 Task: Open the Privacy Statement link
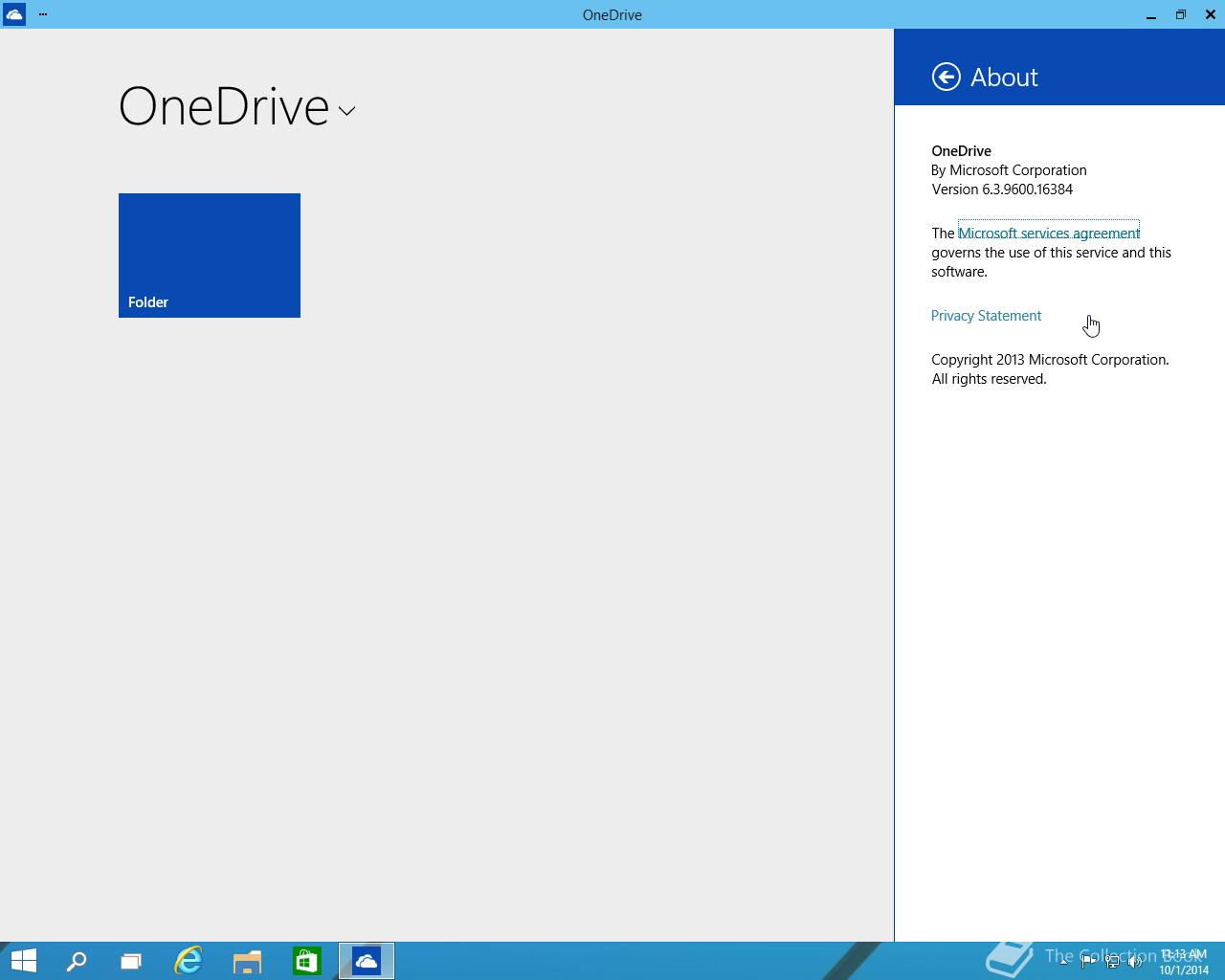tap(986, 316)
